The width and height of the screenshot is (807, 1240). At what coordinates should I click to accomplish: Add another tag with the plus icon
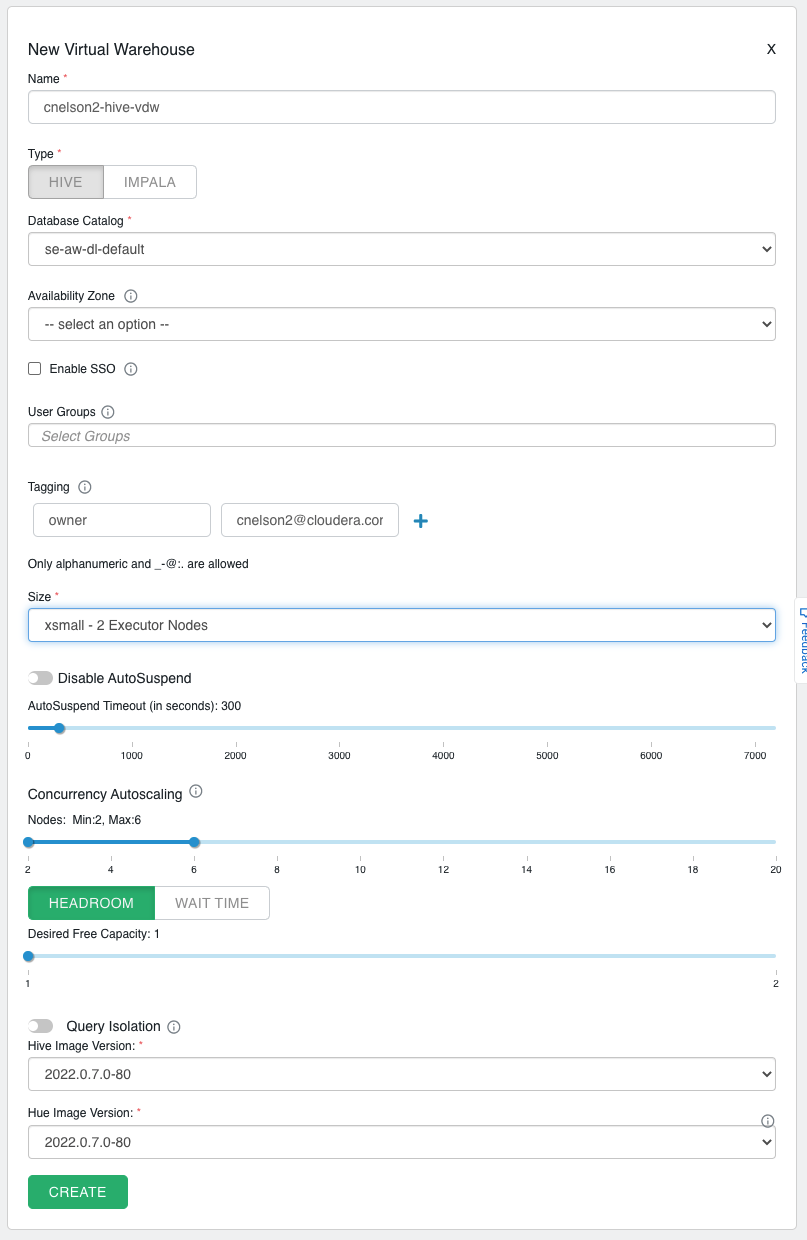tap(421, 520)
